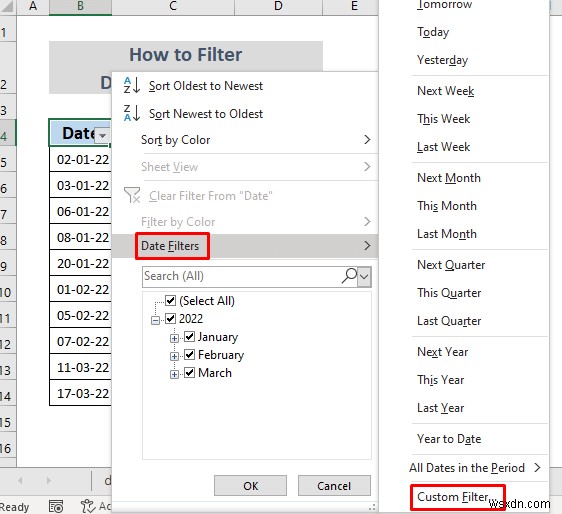Select column B header
The height and width of the screenshot is (514, 562).
(x=80, y=6)
